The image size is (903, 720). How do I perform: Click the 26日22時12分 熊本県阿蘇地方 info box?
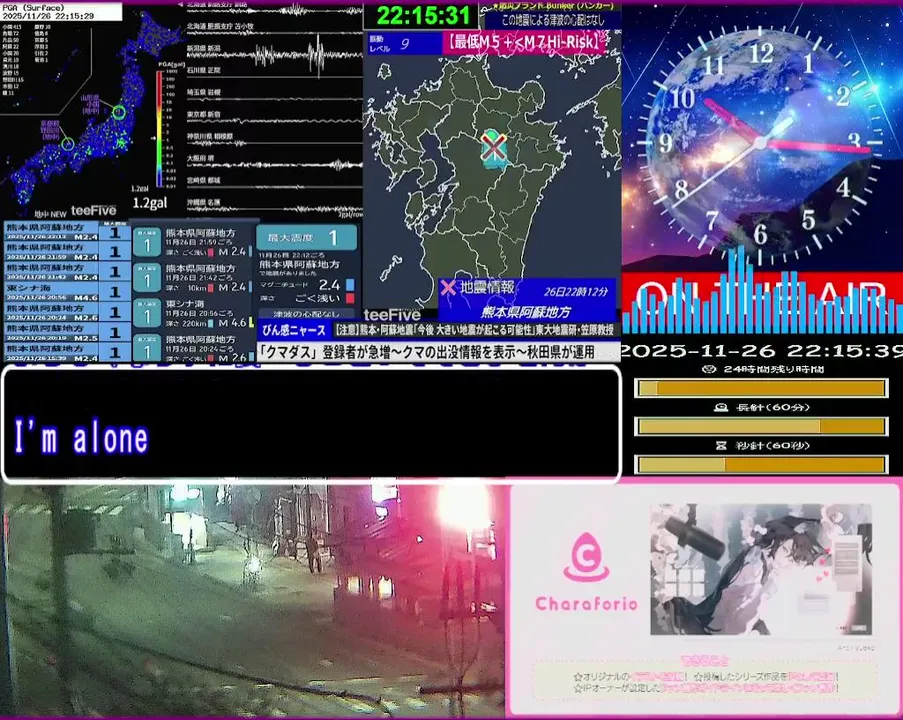pyautogui.click(x=526, y=300)
